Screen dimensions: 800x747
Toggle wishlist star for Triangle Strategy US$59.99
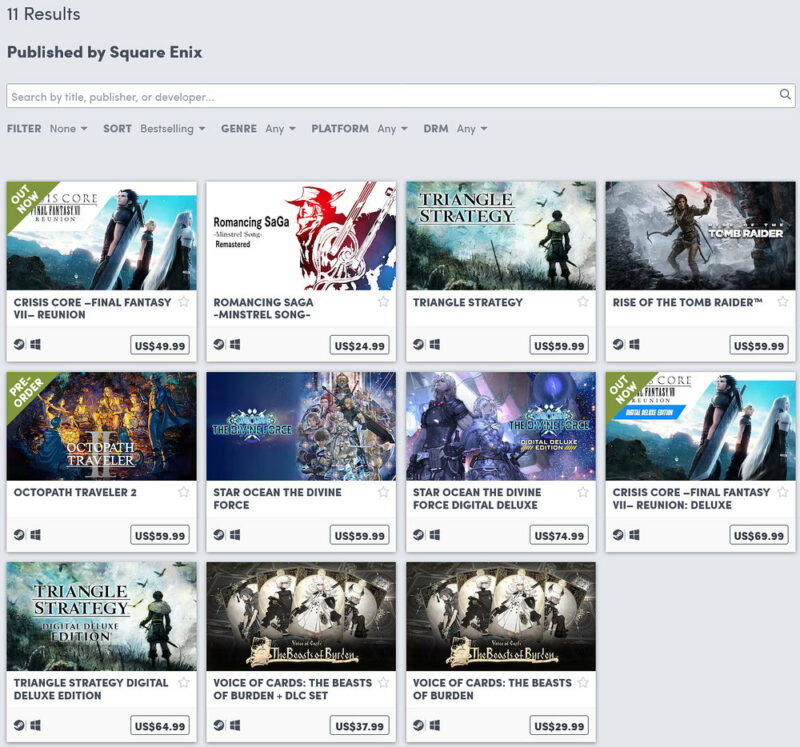(x=583, y=302)
